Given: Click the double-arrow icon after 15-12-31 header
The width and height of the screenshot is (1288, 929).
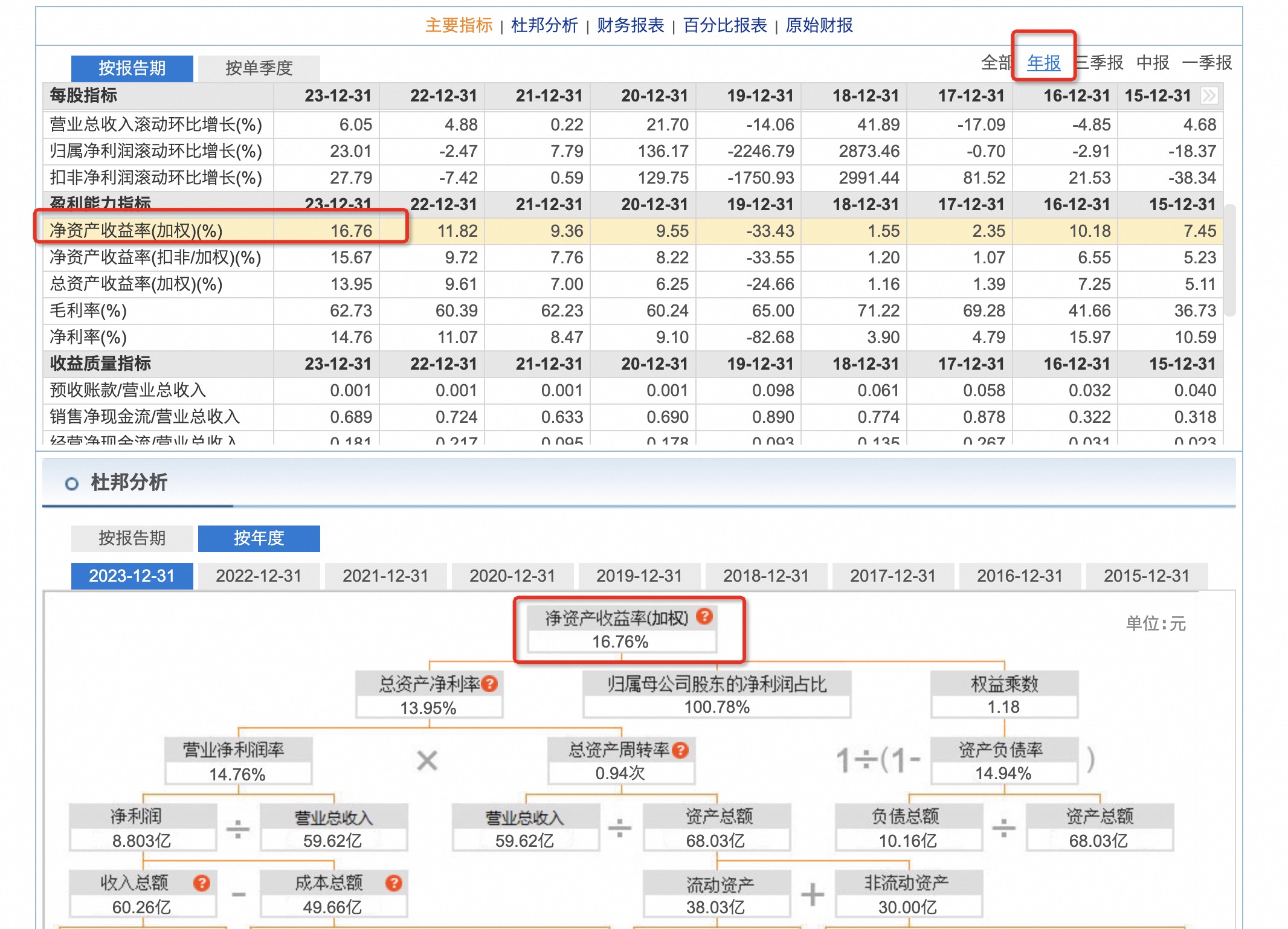Looking at the screenshot, I should 1209,95.
